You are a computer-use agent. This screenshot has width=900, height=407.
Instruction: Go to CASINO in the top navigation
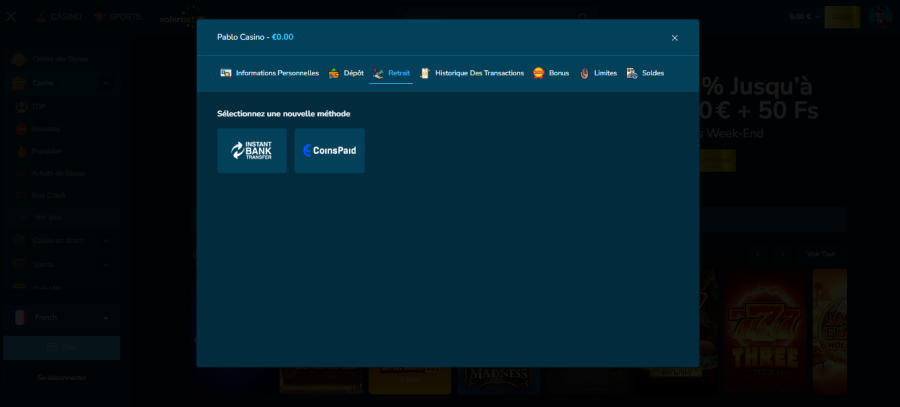[58, 17]
